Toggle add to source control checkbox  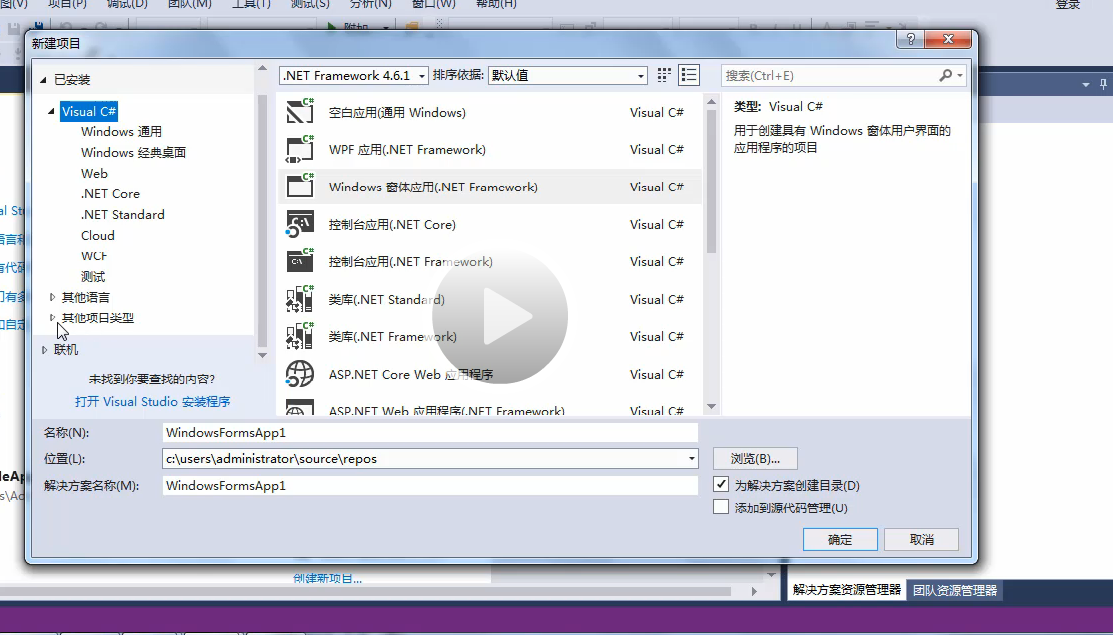(x=720, y=507)
